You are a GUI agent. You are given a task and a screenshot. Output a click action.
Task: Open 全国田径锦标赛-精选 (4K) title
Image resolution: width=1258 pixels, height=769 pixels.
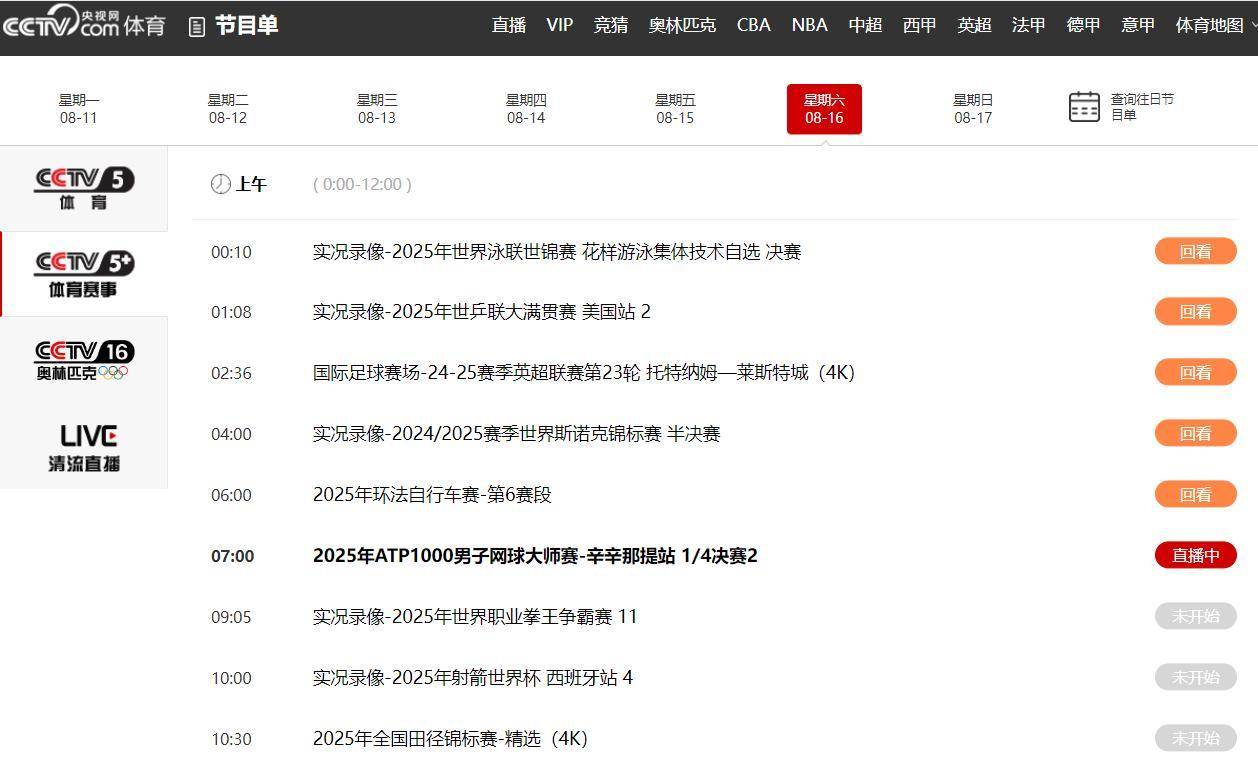(x=450, y=739)
